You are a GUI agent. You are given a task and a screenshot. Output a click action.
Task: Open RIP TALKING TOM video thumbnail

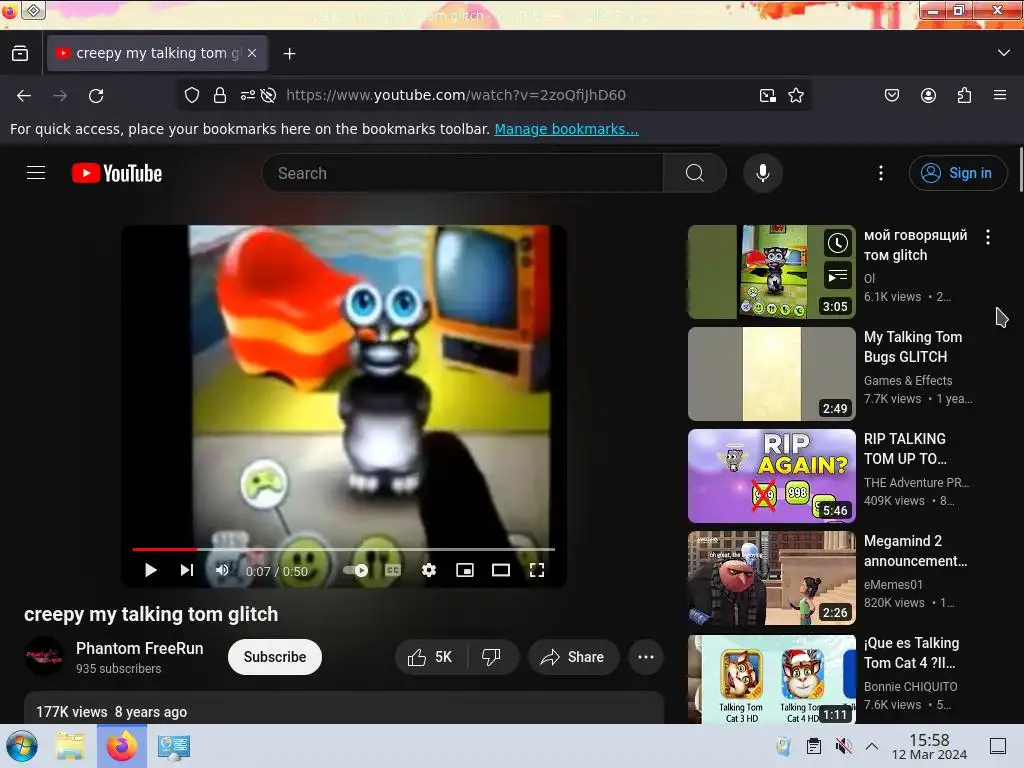point(772,476)
